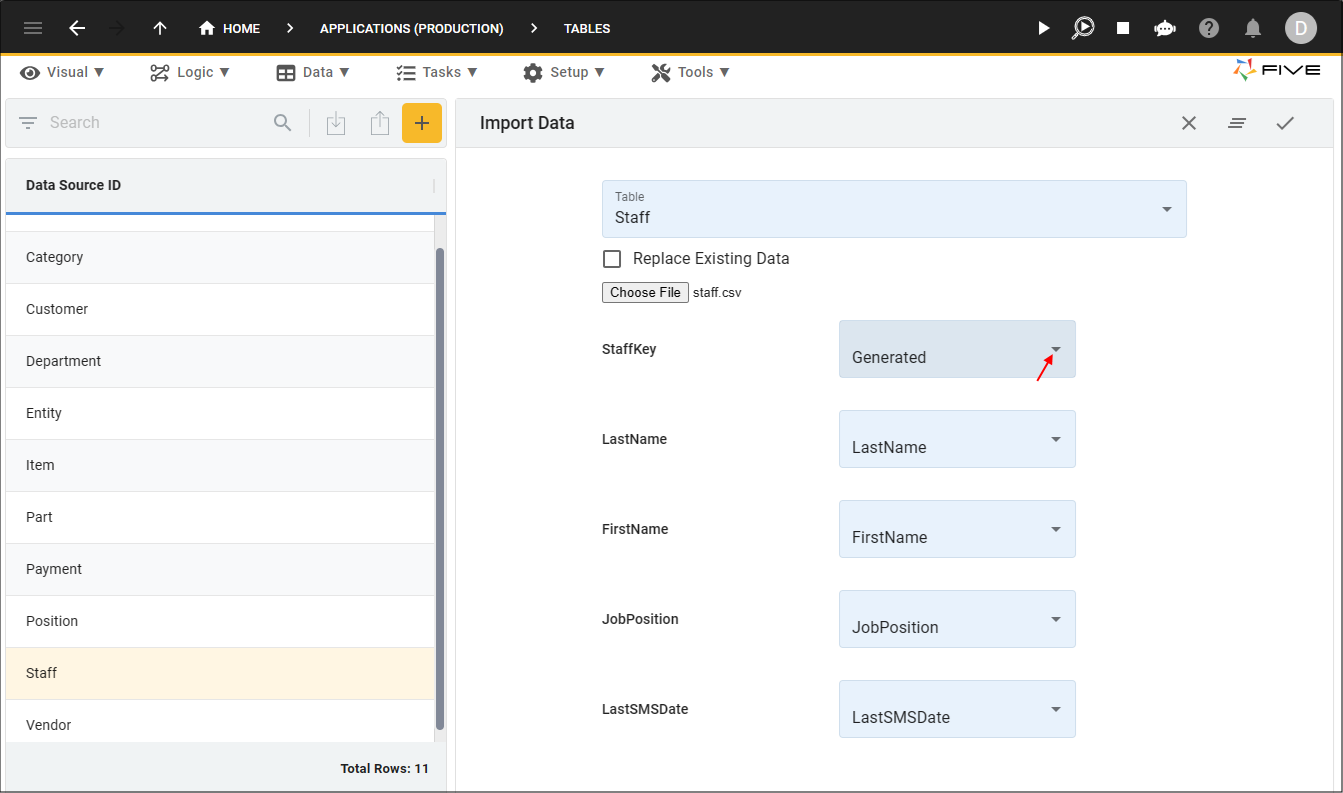1343x793 pixels.
Task: Click the yellow plus add button
Action: (422, 123)
